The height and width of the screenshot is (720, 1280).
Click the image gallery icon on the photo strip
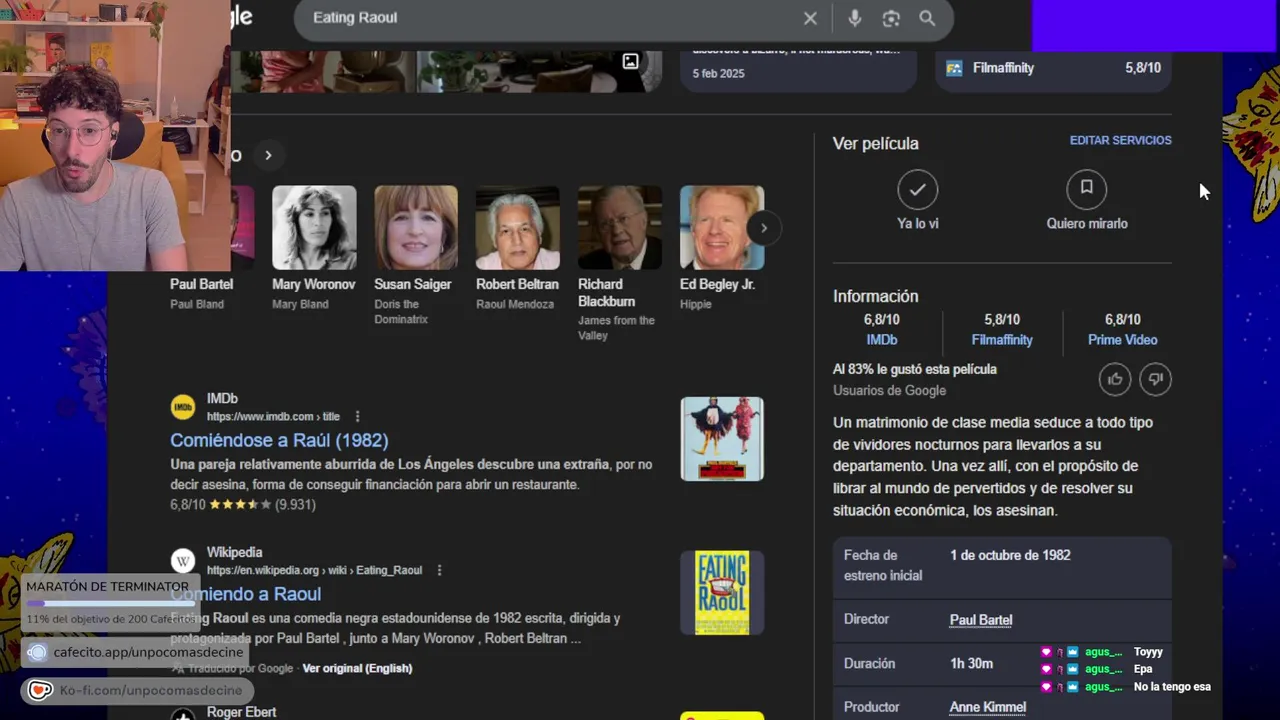coord(630,62)
